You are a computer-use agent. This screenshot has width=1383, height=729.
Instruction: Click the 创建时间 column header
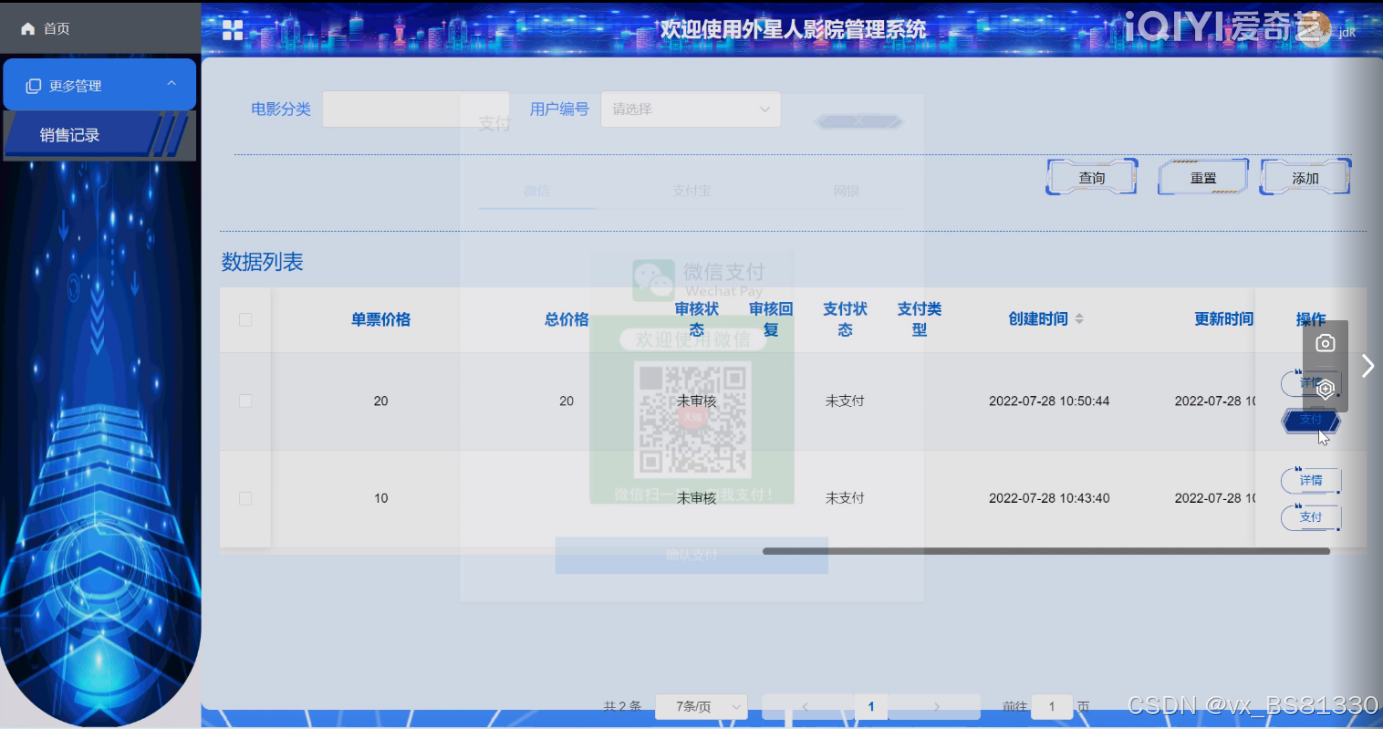click(1038, 319)
